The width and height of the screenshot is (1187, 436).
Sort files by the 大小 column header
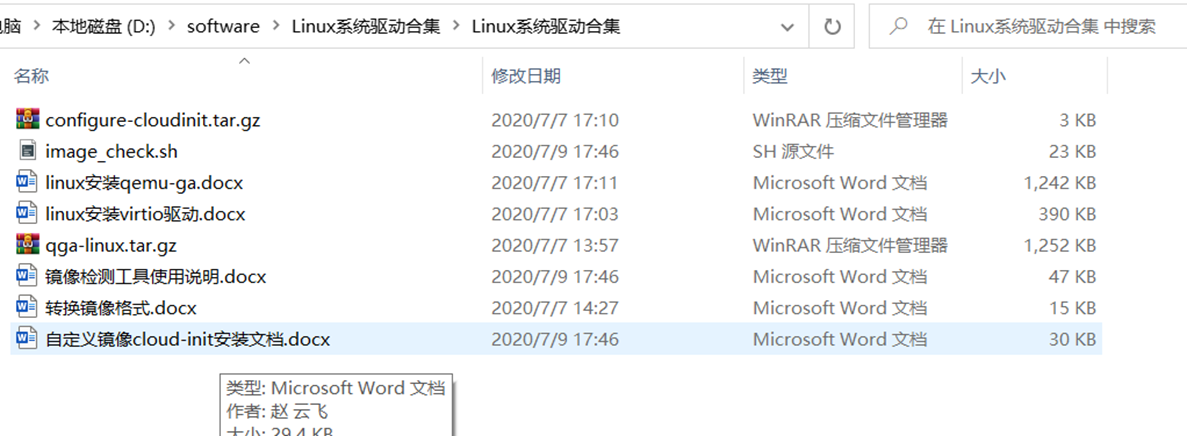point(989,76)
